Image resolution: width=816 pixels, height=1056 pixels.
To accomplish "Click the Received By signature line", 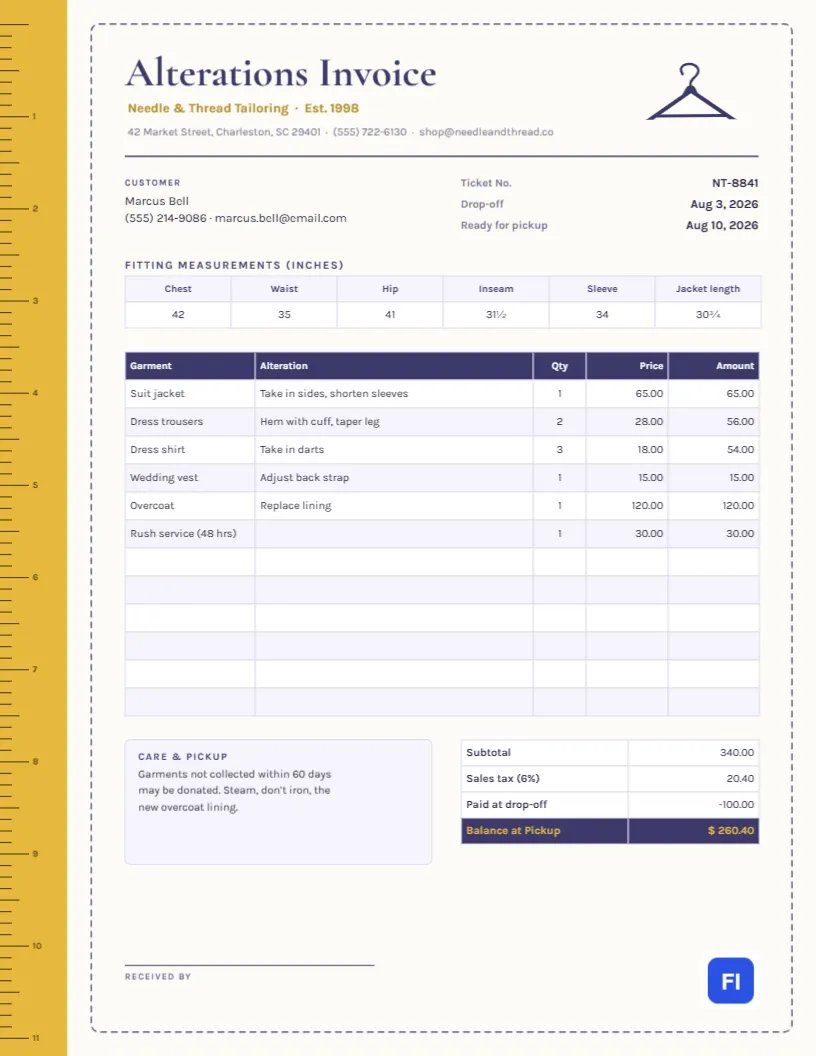I will tap(249, 965).
